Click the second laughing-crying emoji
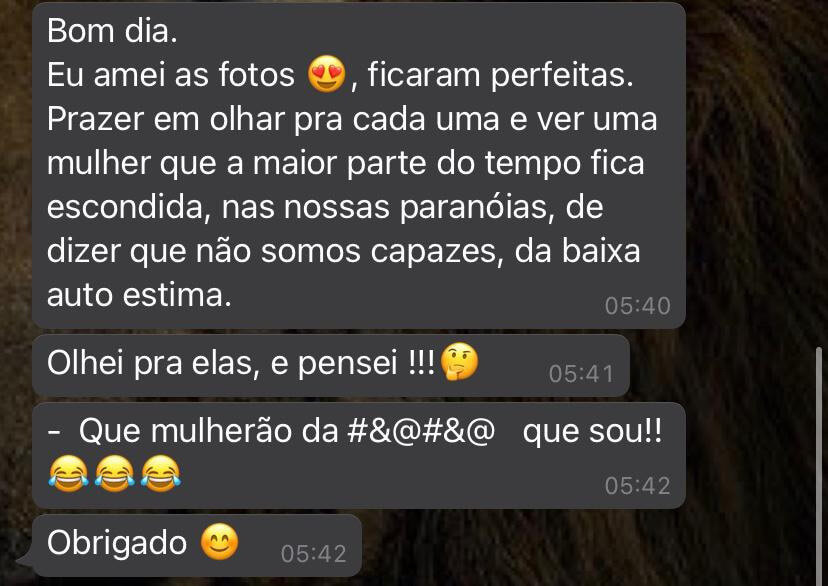This screenshot has width=828, height=586. 115,474
